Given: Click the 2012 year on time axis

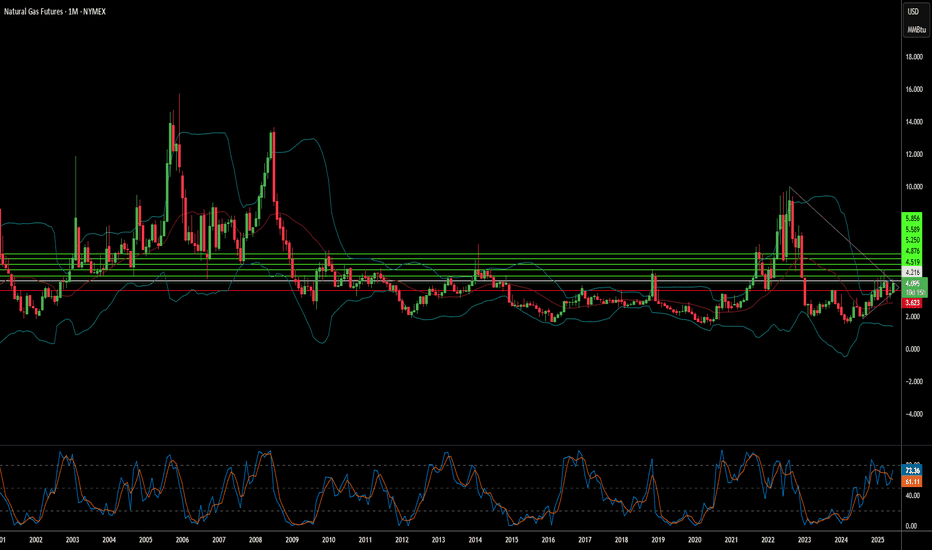Looking at the screenshot, I should 402,540.
